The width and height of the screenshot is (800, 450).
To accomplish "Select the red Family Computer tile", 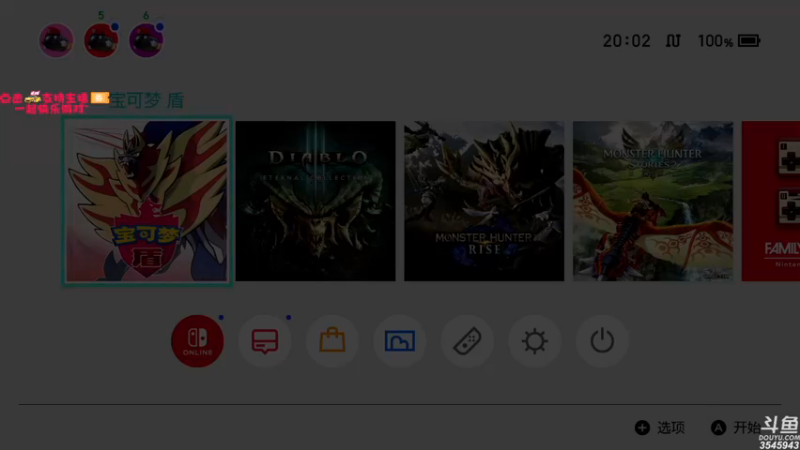I will [x=771, y=201].
